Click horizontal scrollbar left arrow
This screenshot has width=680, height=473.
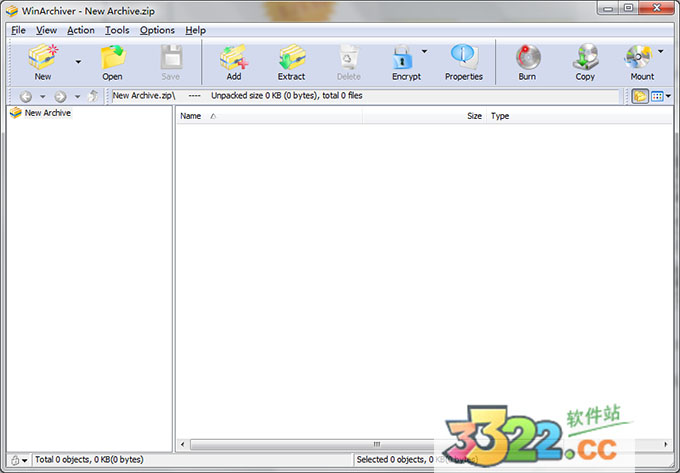[183, 444]
